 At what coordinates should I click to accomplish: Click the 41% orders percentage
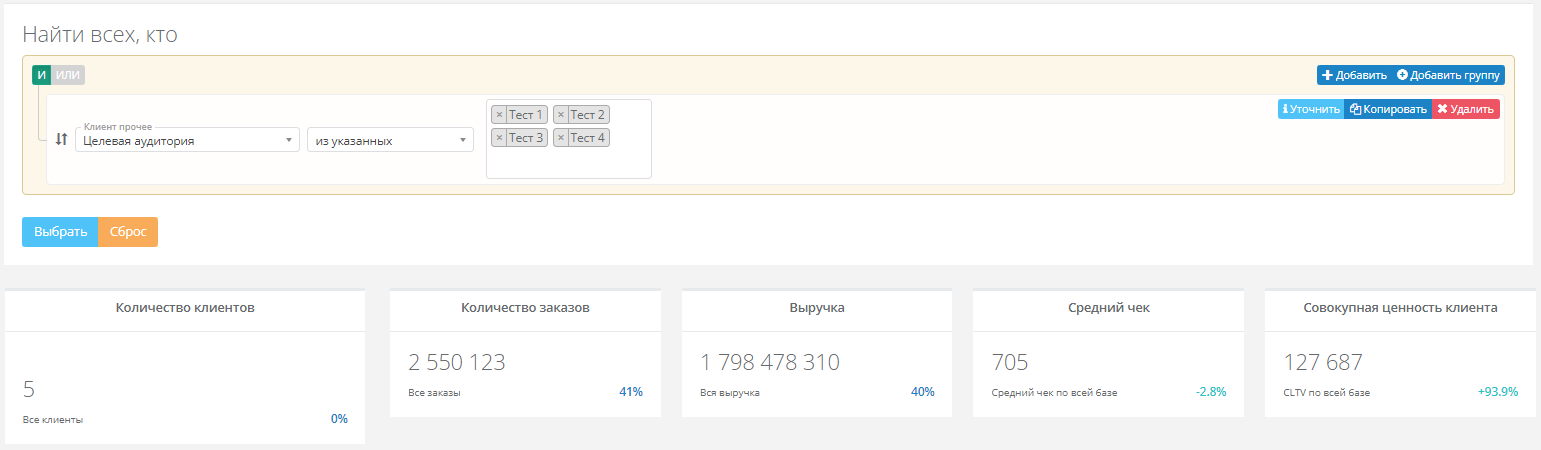click(631, 392)
